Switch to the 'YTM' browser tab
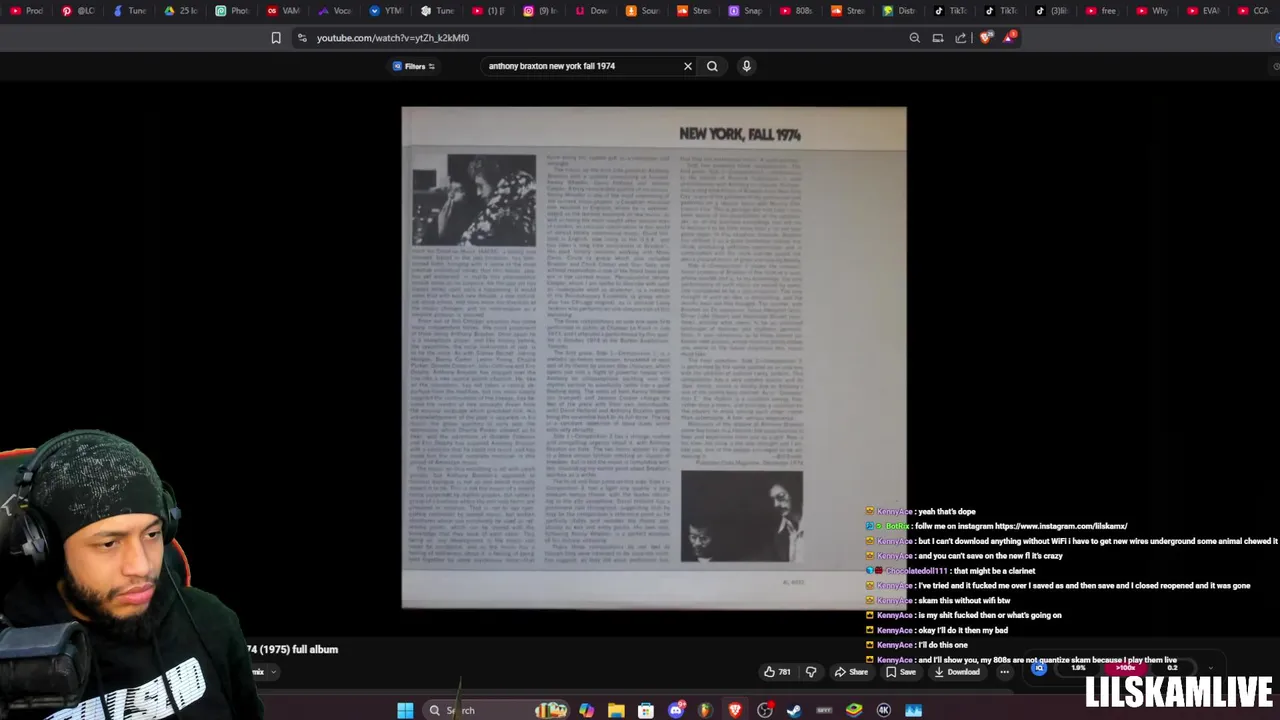 (387, 11)
